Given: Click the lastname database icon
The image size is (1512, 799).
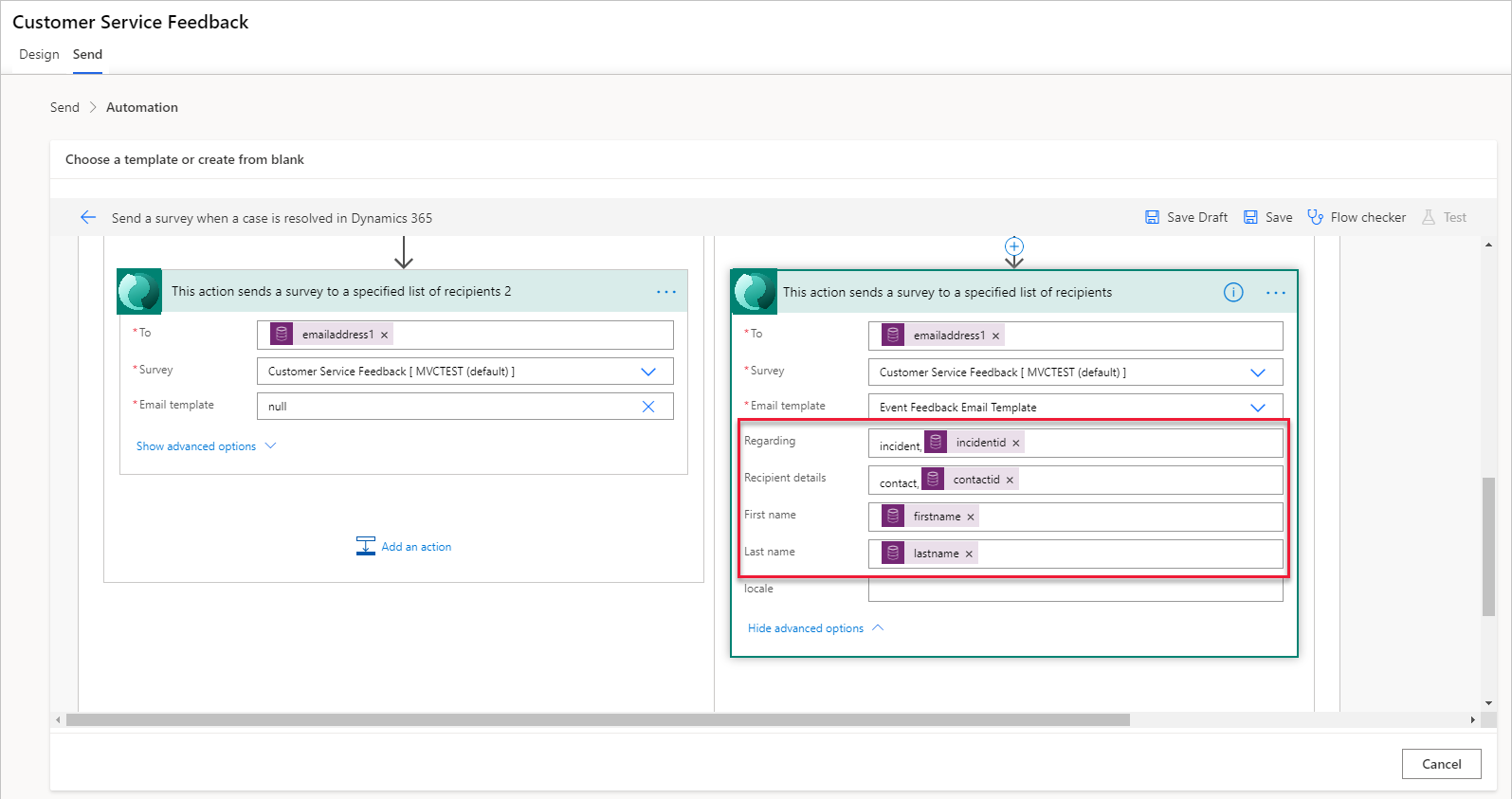Looking at the screenshot, I should click(893, 553).
